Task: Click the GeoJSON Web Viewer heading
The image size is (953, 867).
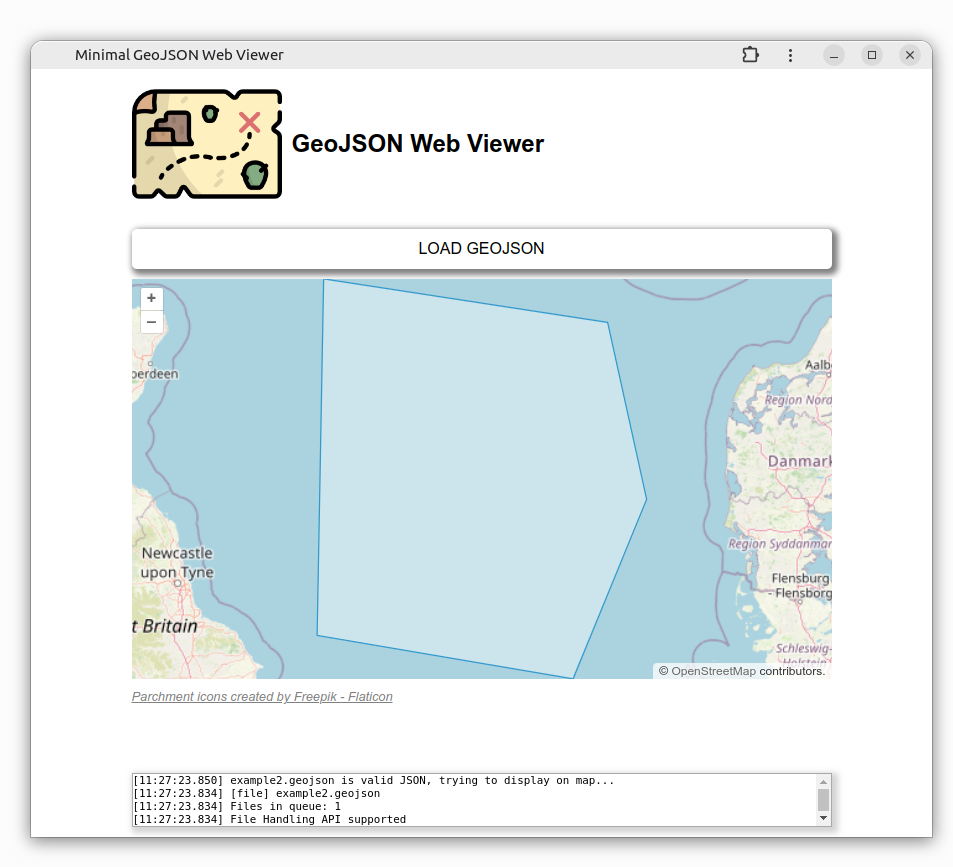Action: click(x=417, y=143)
